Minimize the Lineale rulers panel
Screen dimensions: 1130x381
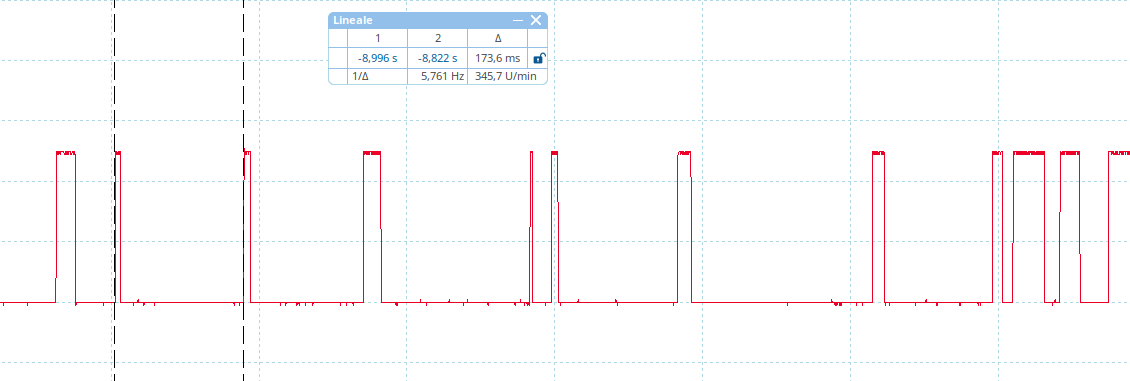pos(517,21)
